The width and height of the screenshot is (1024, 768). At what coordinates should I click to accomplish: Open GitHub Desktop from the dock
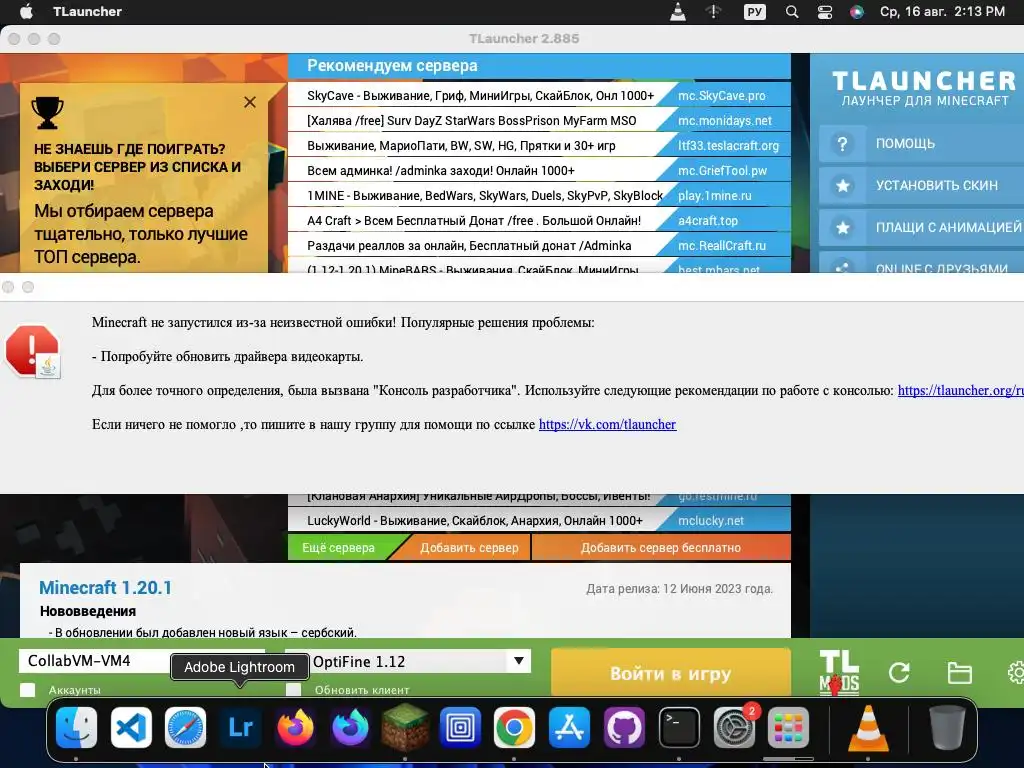[x=624, y=728]
